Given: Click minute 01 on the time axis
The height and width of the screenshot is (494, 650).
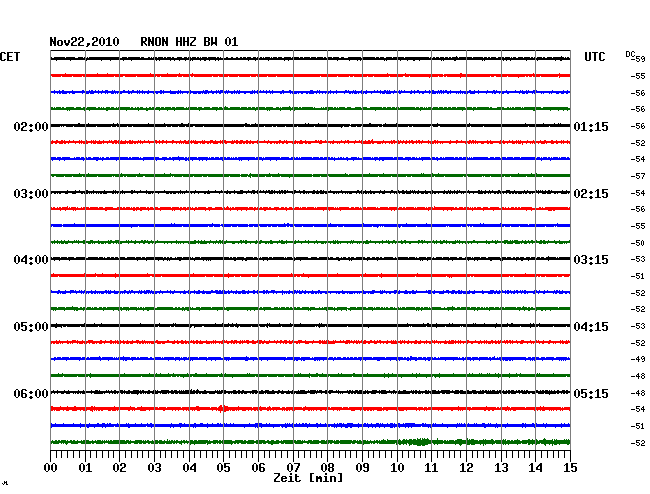Looking at the screenshot, I should (85, 467).
